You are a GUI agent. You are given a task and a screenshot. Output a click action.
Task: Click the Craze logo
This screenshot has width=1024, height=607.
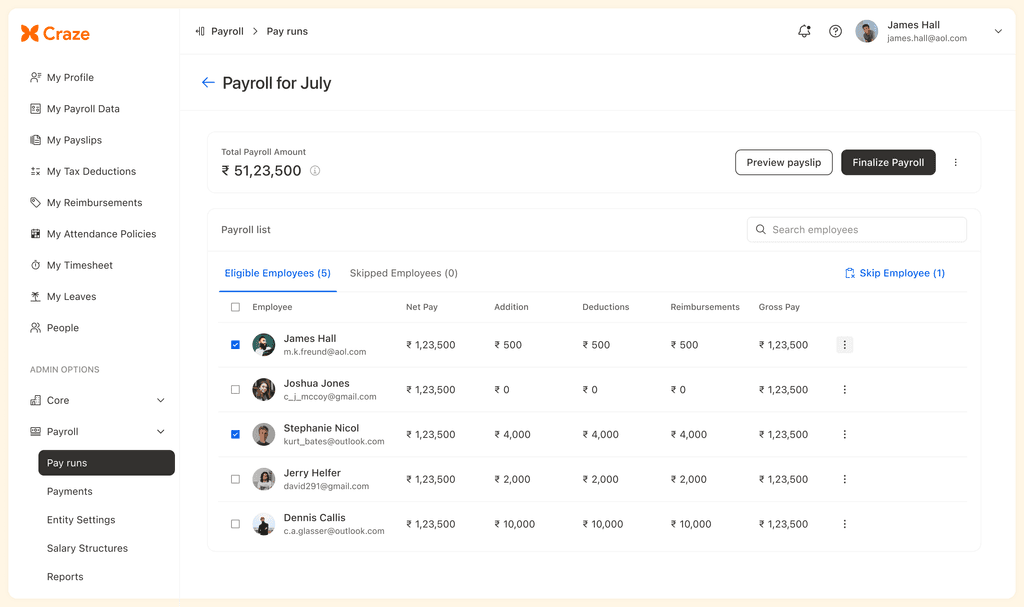click(x=55, y=33)
